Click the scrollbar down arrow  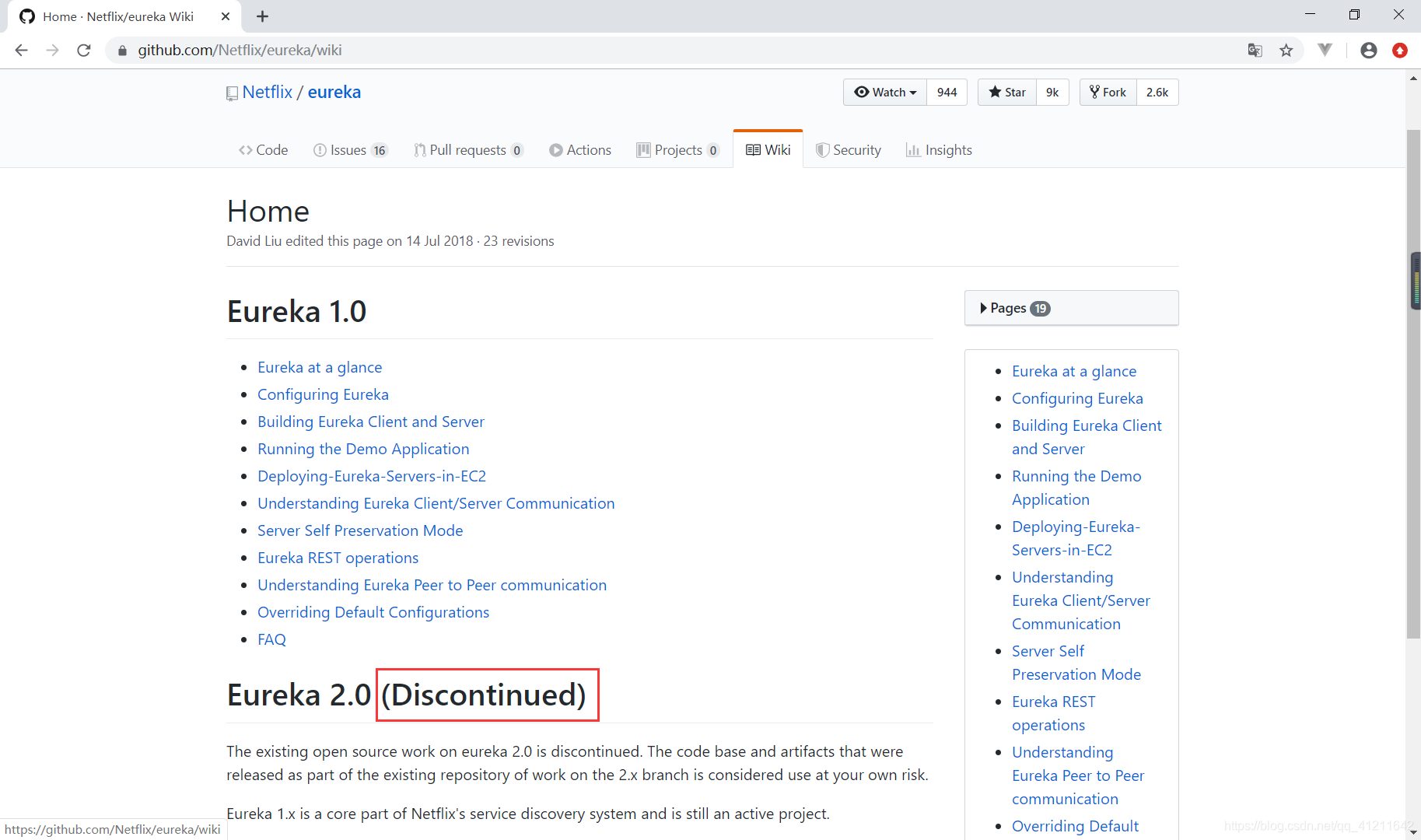1413,832
